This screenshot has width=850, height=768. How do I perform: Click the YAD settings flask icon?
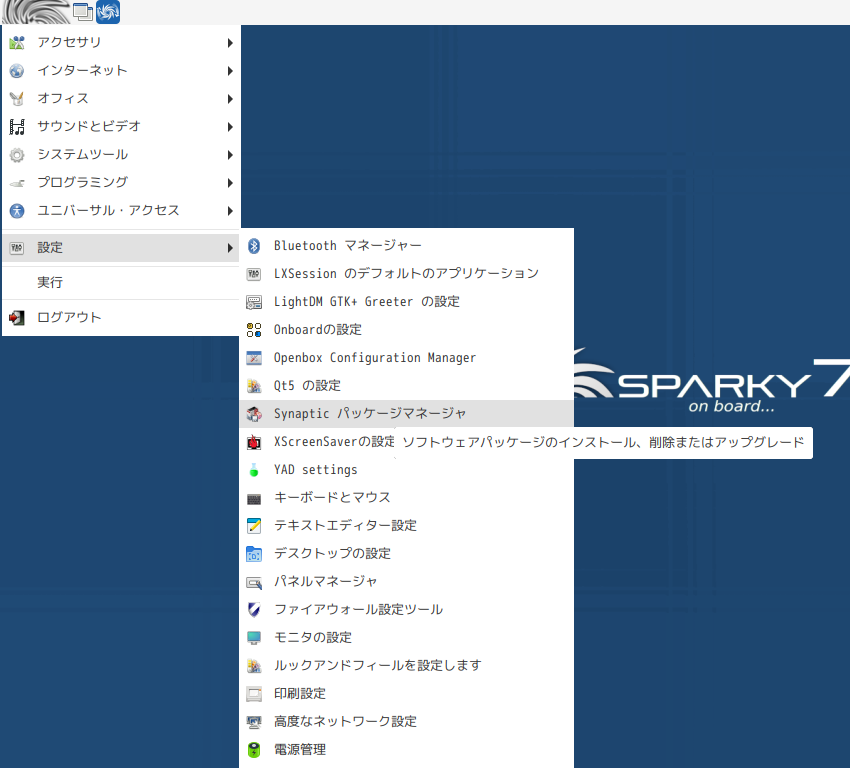click(254, 470)
